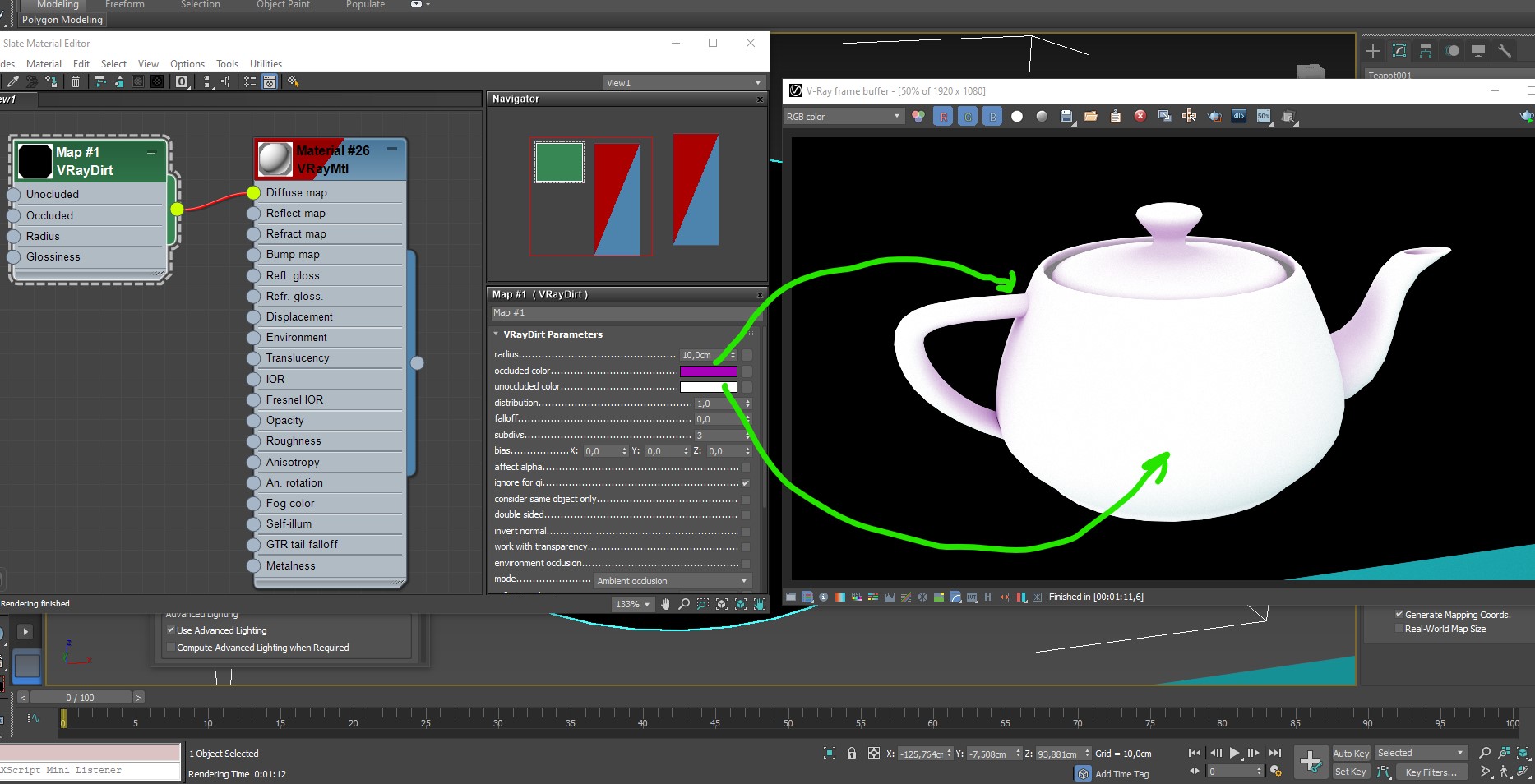Open the Ambient occlusion mode dropdown
The width and height of the screenshot is (1535, 784).
tap(672, 581)
